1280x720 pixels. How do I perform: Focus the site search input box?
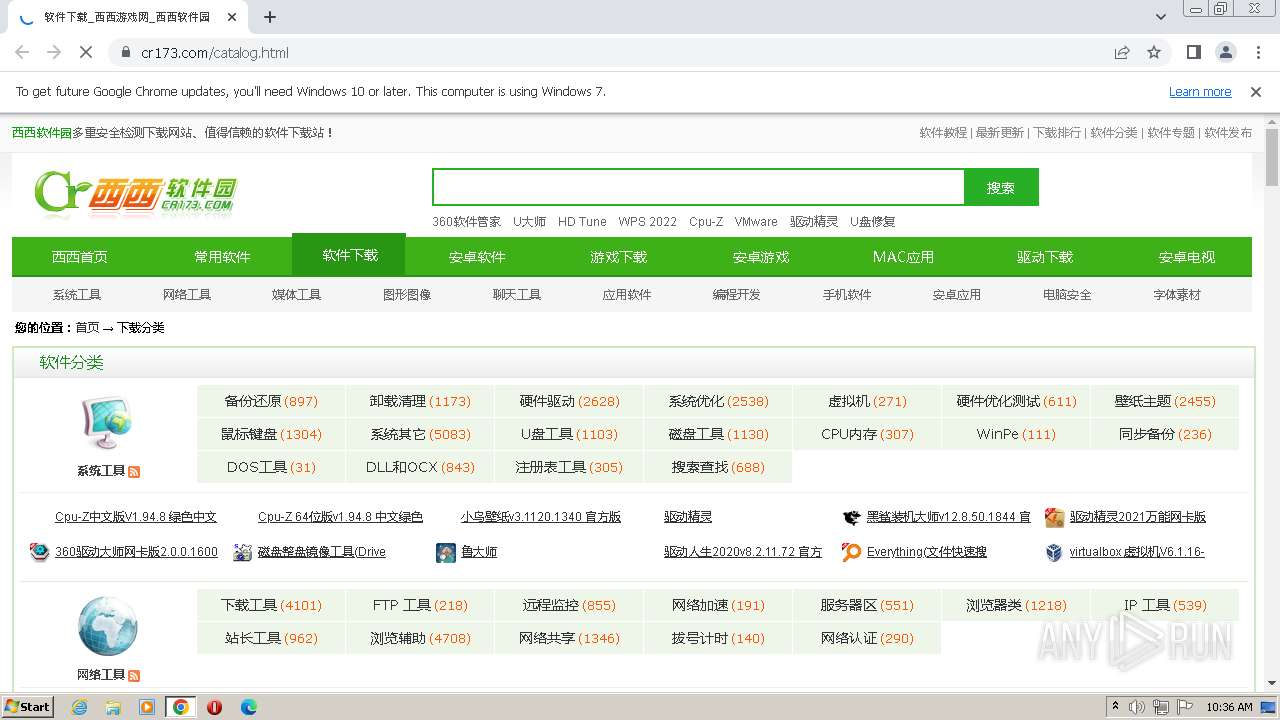698,187
